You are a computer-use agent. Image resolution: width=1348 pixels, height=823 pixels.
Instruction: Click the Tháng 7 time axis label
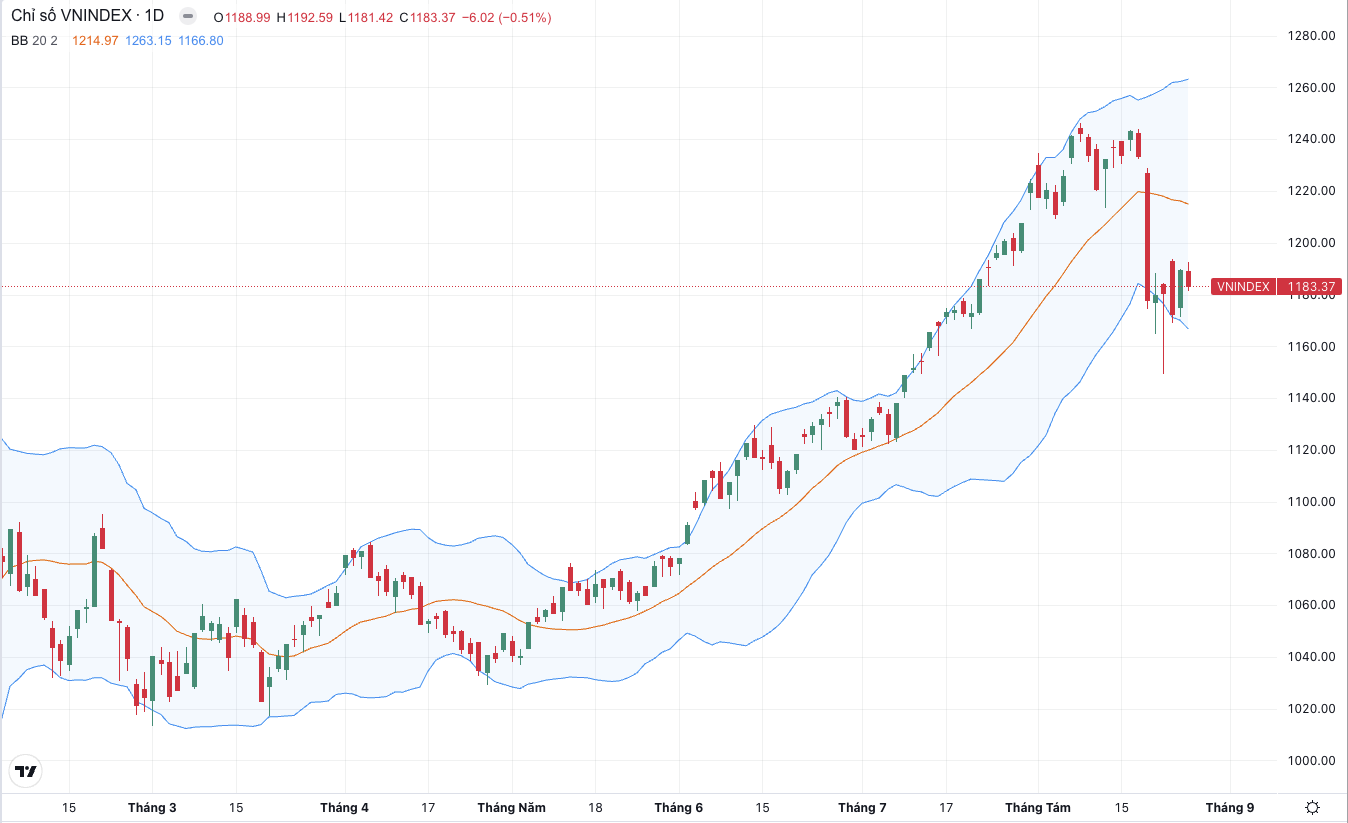click(x=862, y=808)
